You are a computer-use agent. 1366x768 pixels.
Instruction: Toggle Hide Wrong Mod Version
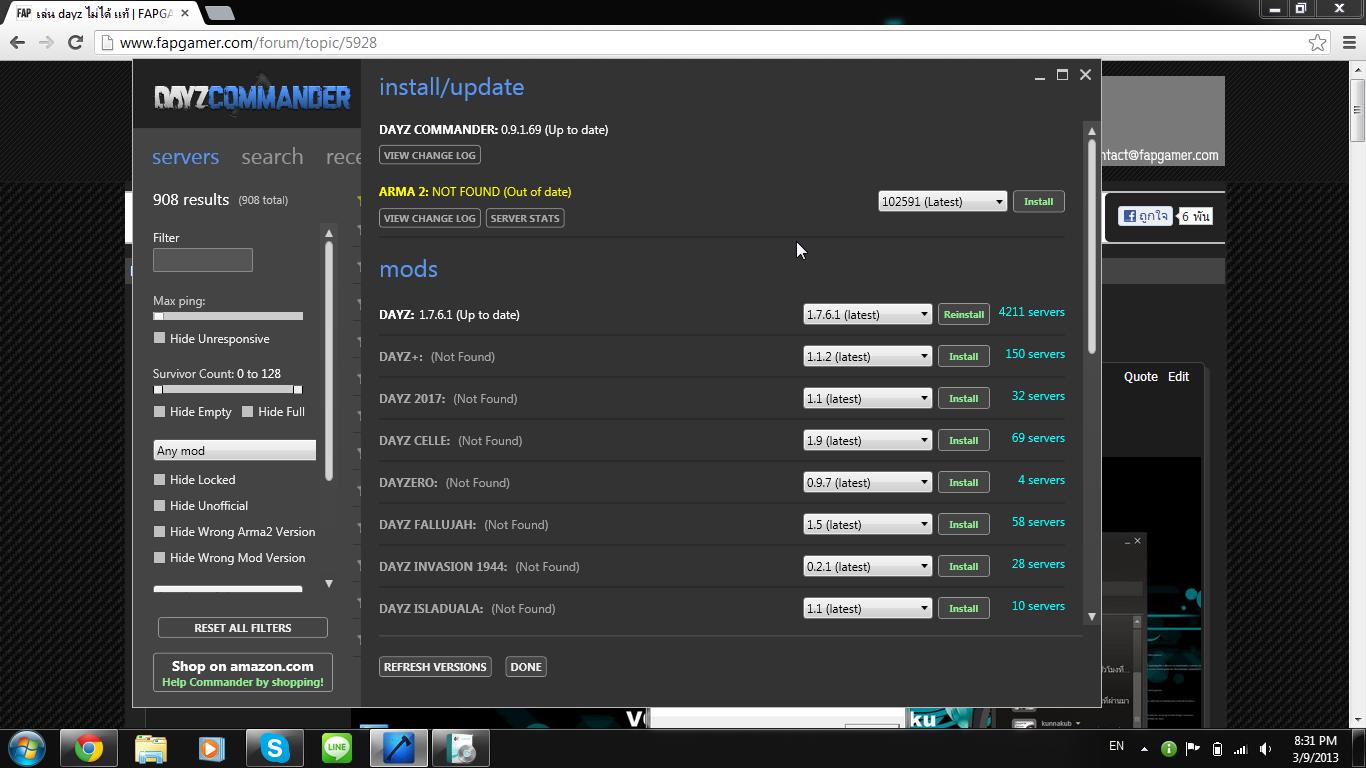tap(159, 557)
